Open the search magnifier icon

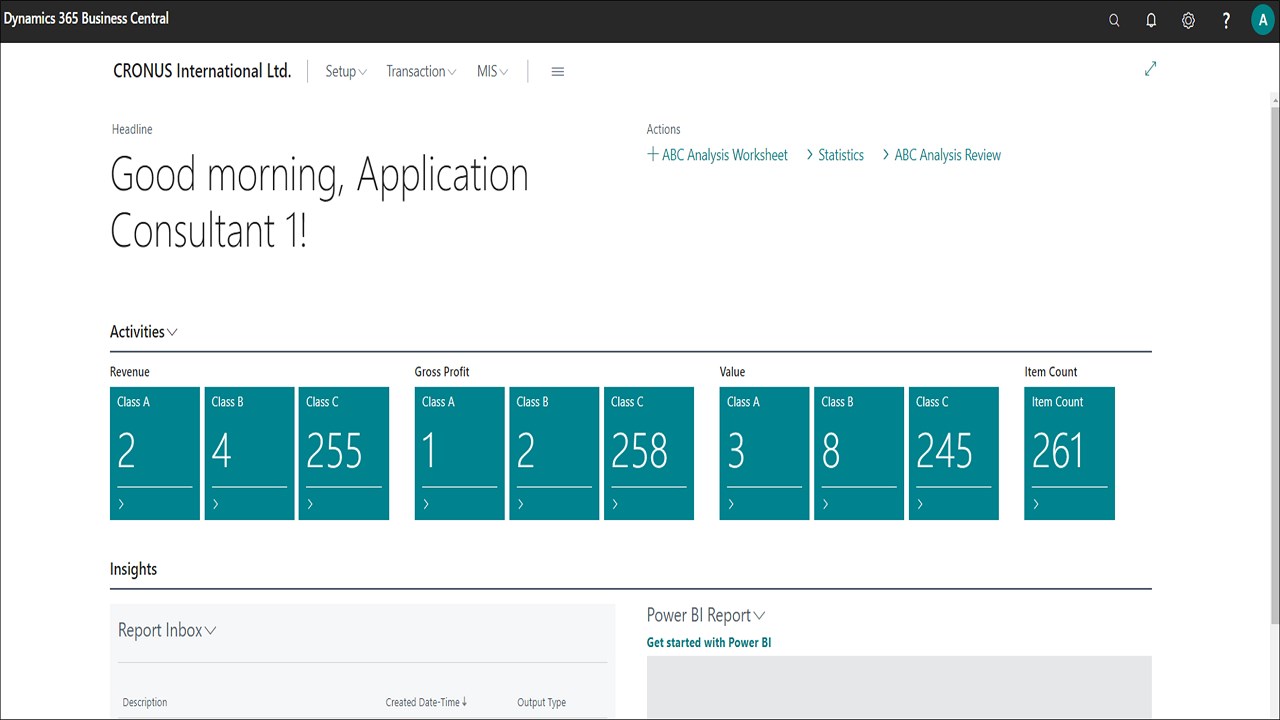[x=1114, y=20]
